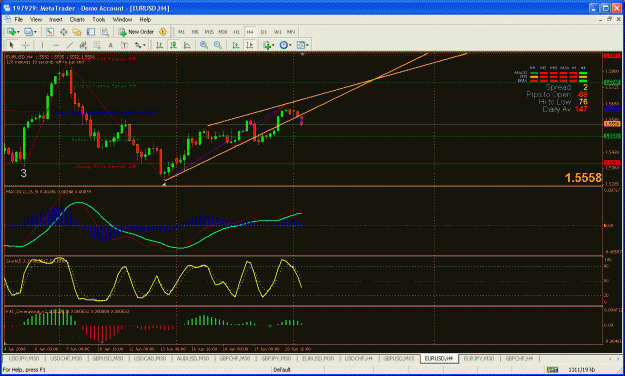Image resolution: width=625 pixels, height=376 pixels.
Task: Select the Crosshair tool
Action: coord(26,45)
